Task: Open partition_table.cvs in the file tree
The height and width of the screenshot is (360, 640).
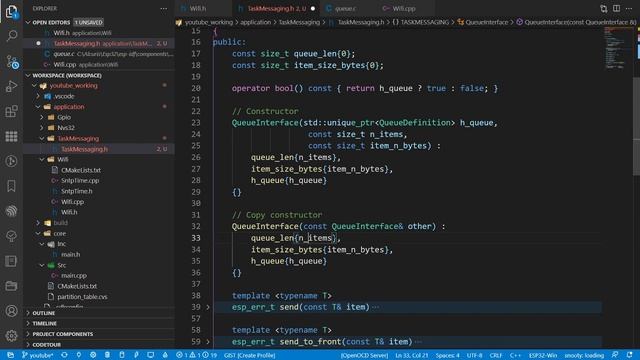Action: [x=82, y=297]
